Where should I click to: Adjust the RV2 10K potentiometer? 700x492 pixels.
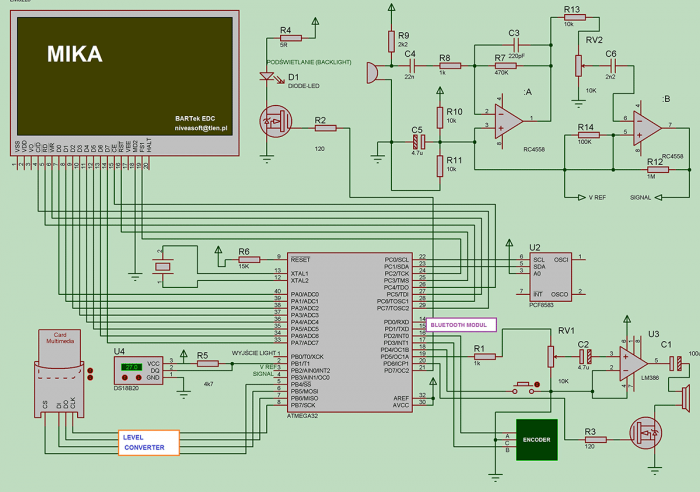577,66
